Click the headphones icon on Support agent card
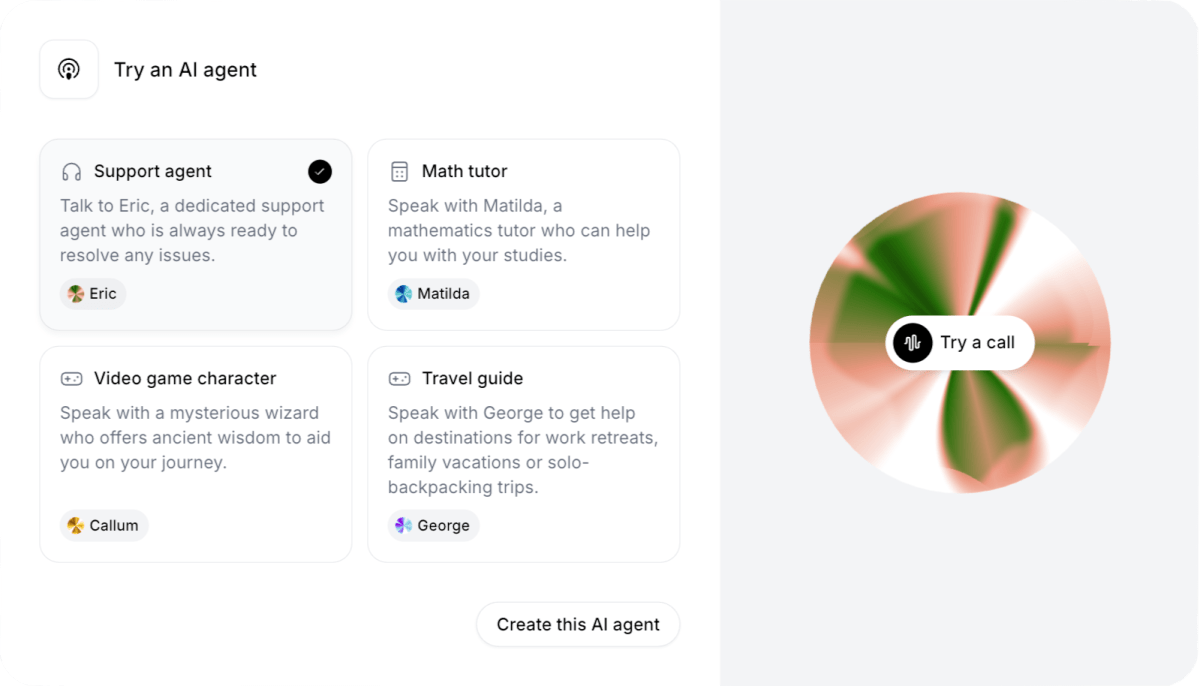Viewport: 1200px width, 686px height. (x=70, y=171)
